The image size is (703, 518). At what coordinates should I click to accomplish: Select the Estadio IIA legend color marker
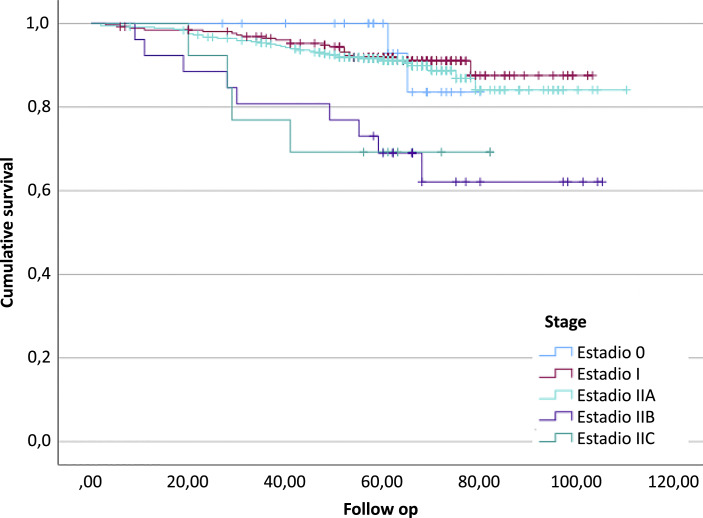click(x=554, y=394)
